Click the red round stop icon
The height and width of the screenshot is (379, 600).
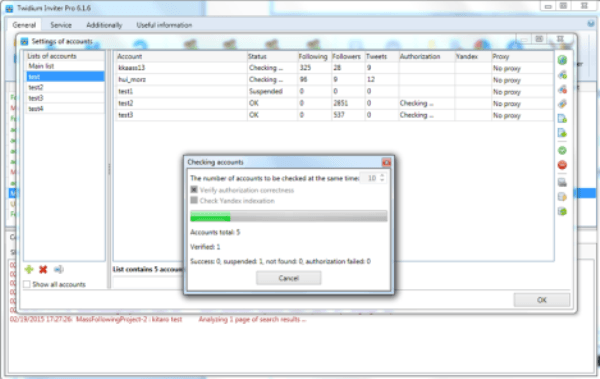562,165
